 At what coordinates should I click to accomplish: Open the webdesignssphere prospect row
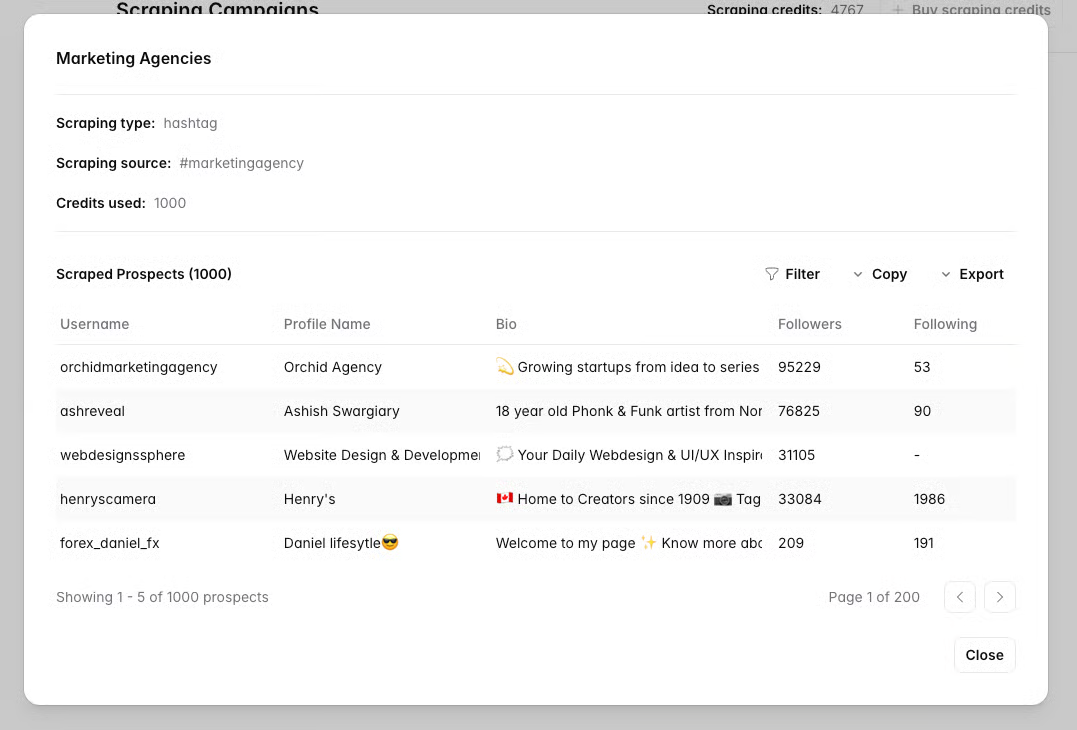[x=122, y=455]
